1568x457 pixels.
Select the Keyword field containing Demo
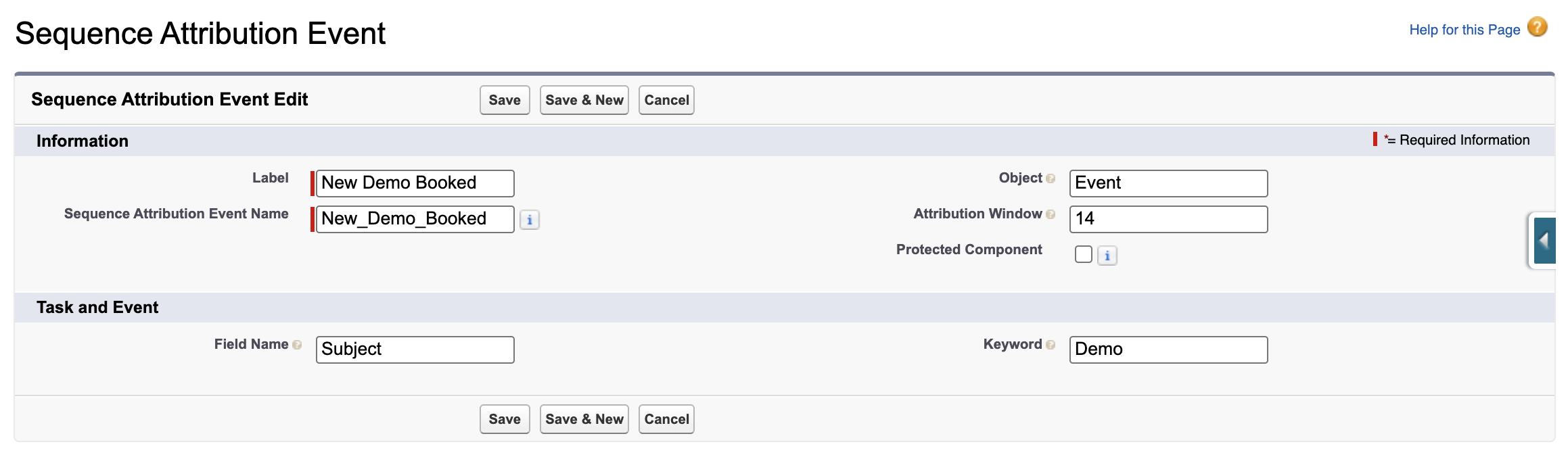(1168, 350)
